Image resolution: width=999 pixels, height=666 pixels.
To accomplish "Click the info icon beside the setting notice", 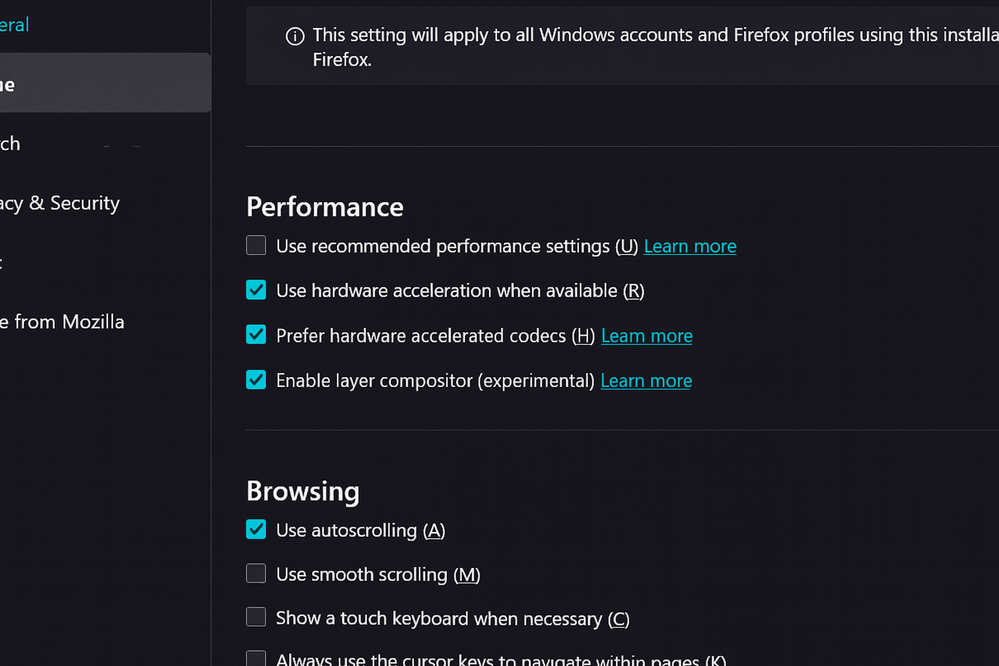I will pyautogui.click(x=295, y=36).
